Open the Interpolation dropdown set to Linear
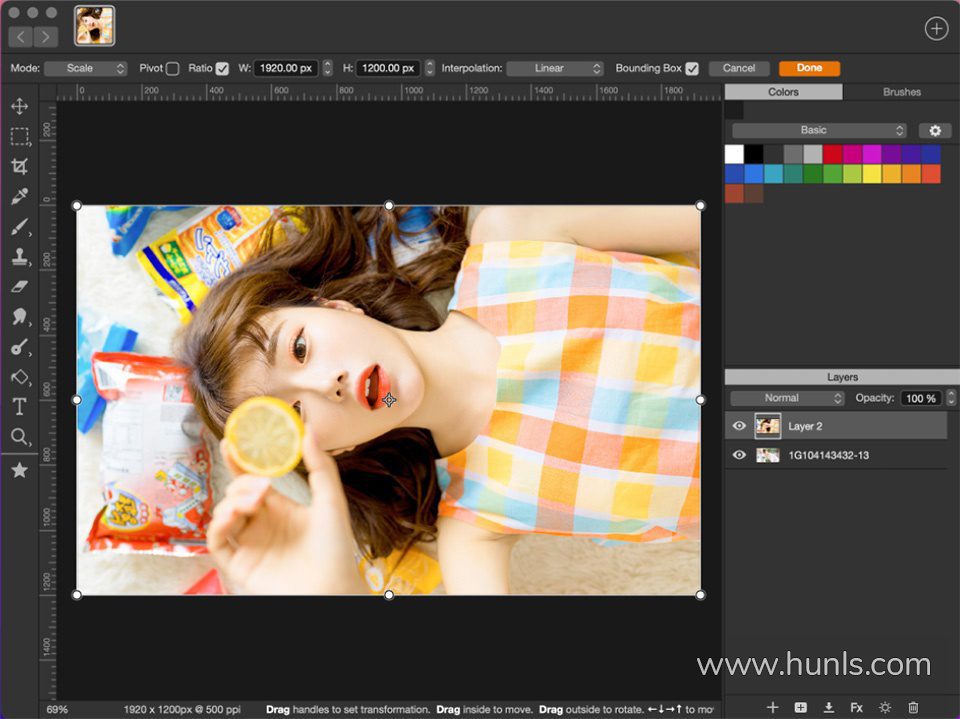The height and width of the screenshot is (719, 960). (554, 68)
